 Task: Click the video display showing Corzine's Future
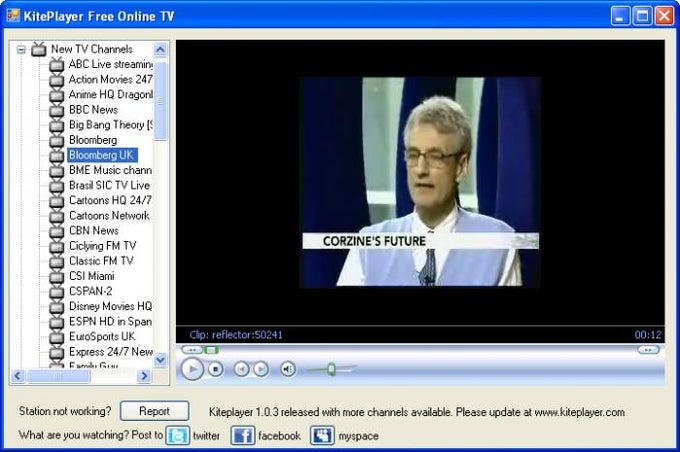[420, 182]
